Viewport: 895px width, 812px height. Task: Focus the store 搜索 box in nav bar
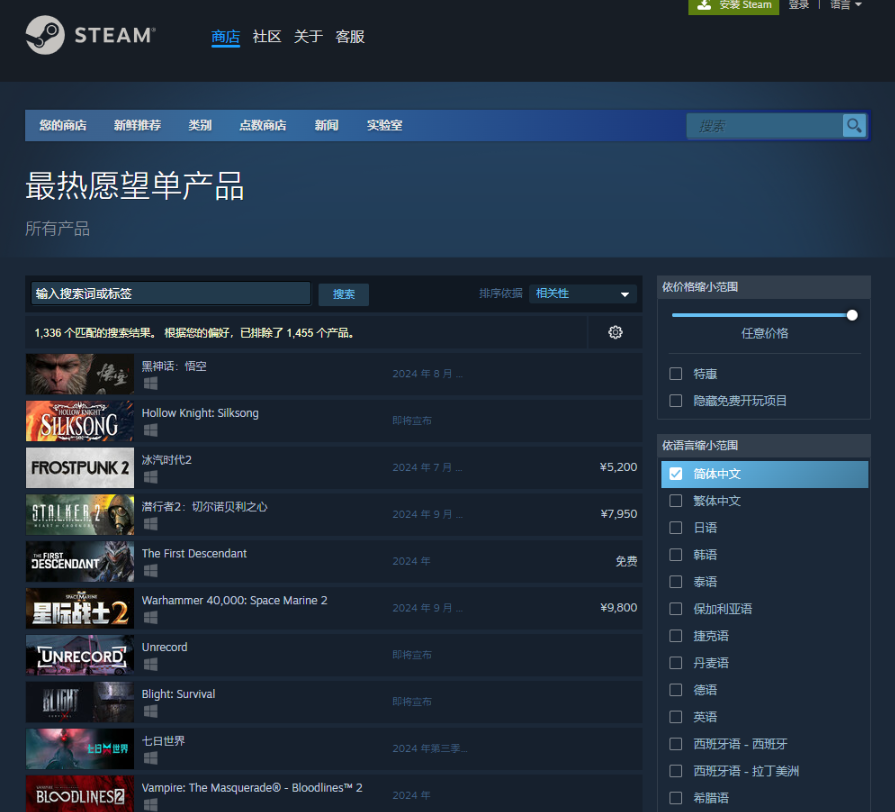coord(765,126)
